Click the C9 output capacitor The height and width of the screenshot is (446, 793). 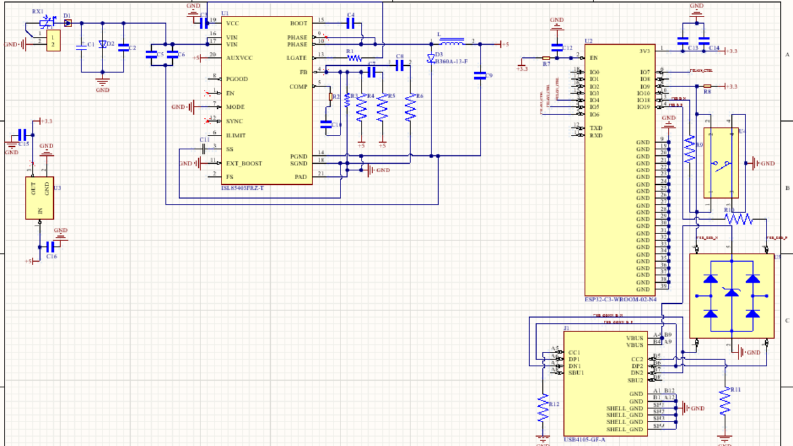tap(480, 76)
